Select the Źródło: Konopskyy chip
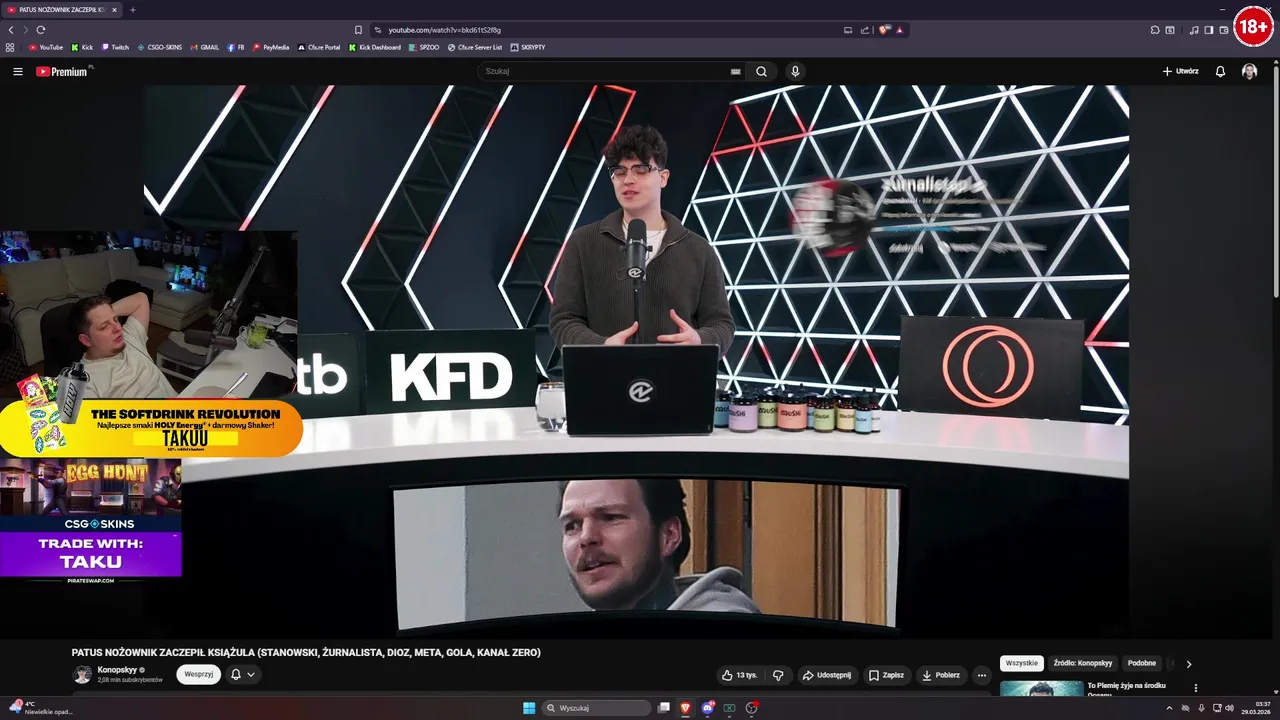Image resolution: width=1280 pixels, height=720 pixels. [1083, 663]
